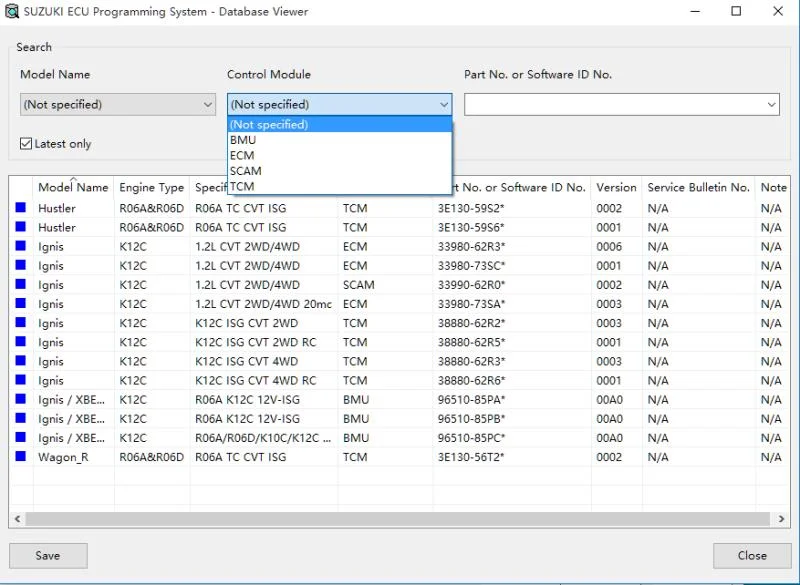Click blue marker of Ignis 38880-62R3* row

(20, 360)
